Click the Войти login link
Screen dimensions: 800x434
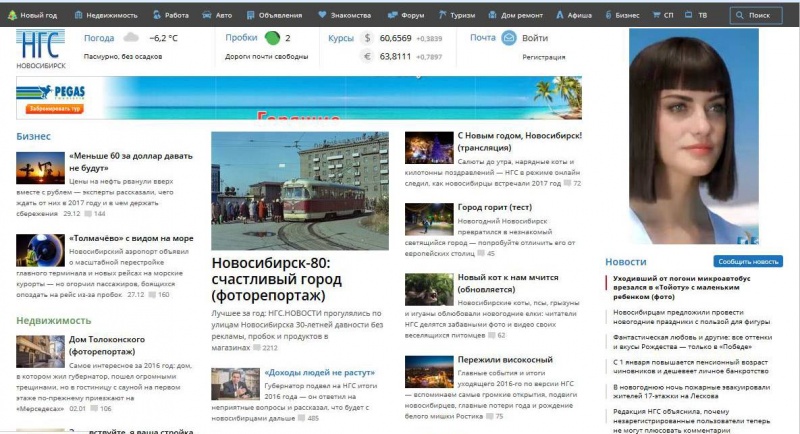point(535,38)
